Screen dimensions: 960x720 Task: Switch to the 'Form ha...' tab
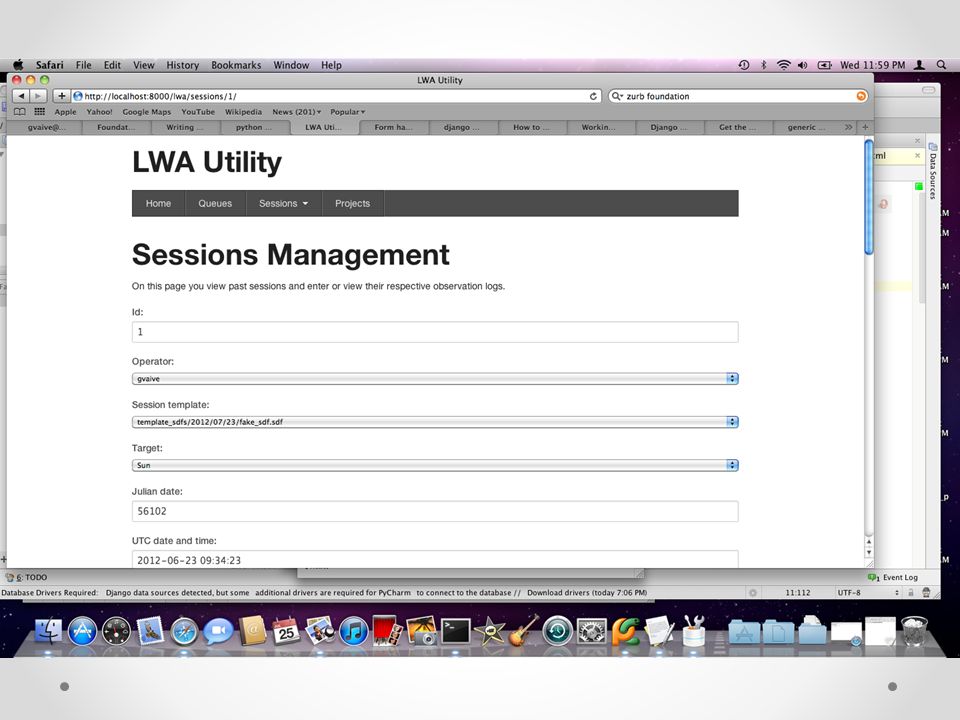(393, 127)
